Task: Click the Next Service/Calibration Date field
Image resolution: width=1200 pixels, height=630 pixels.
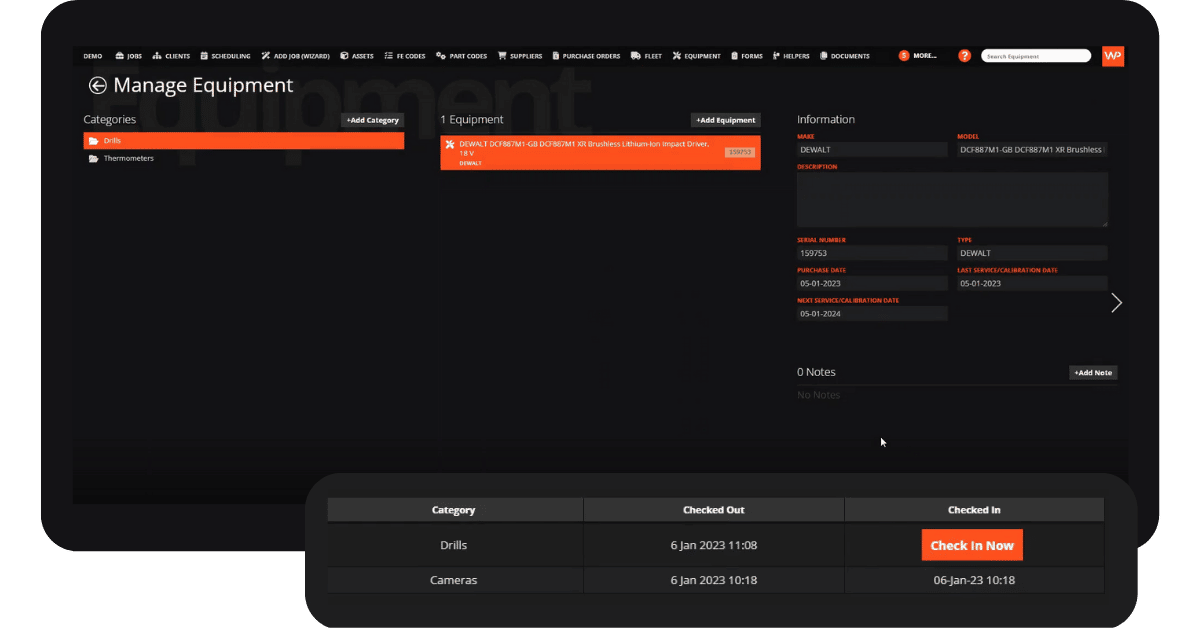Action: (871, 314)
